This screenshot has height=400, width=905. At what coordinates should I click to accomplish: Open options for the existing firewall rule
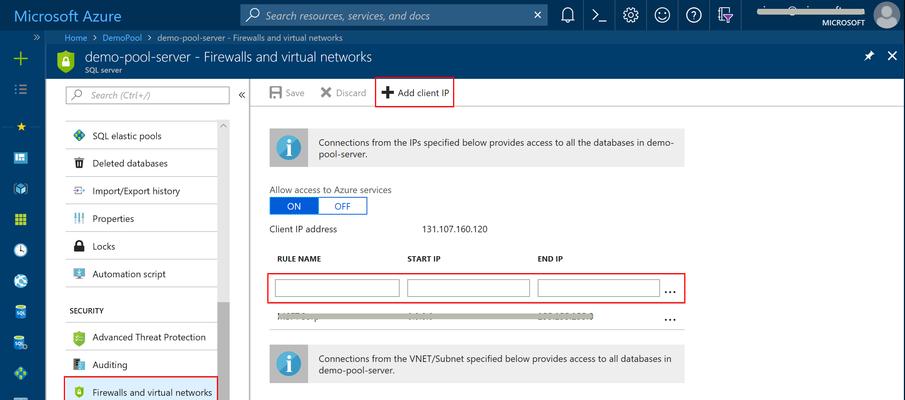[x=670, y=319]
